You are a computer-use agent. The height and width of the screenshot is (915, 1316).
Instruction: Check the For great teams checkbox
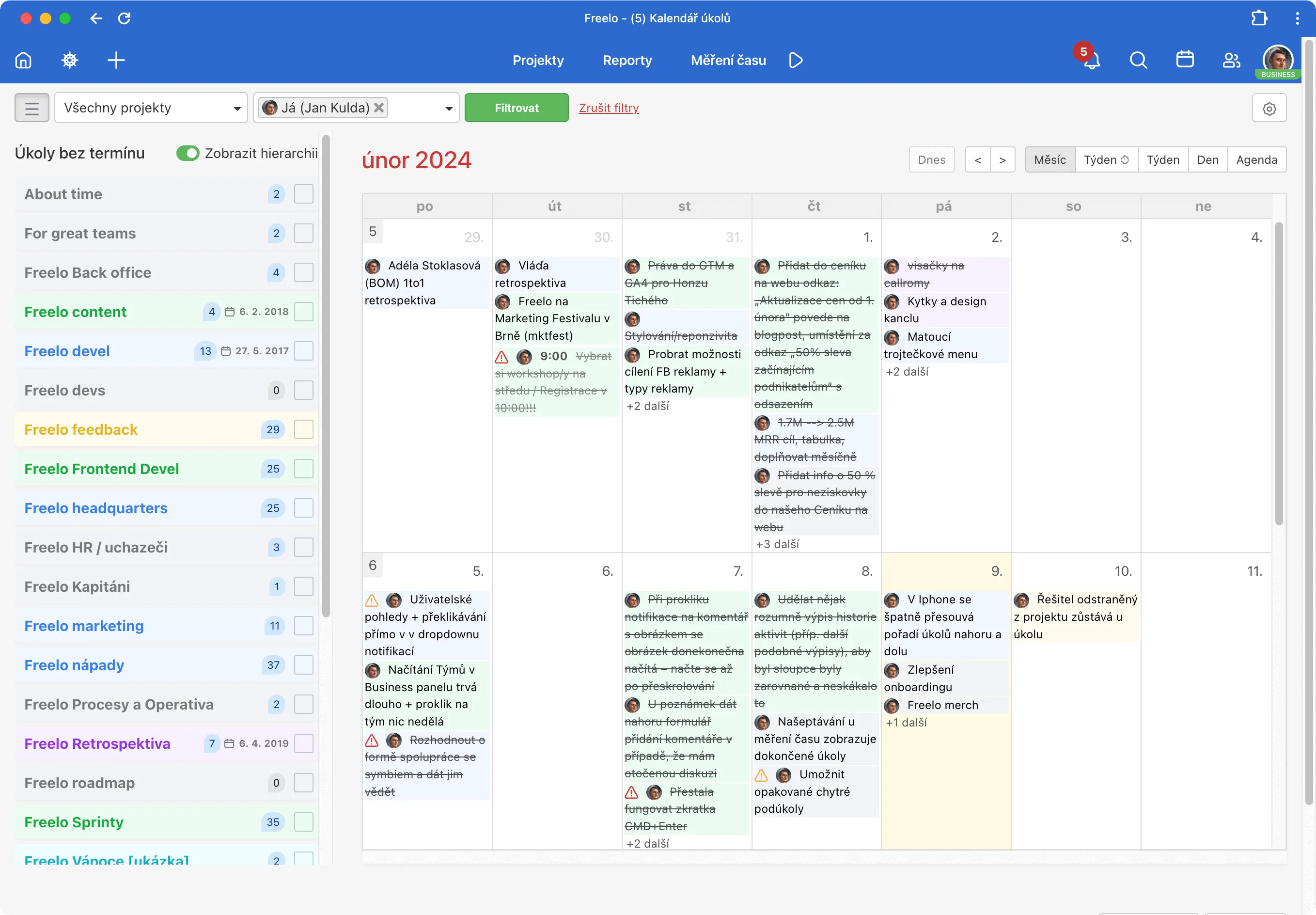(304, 233)
